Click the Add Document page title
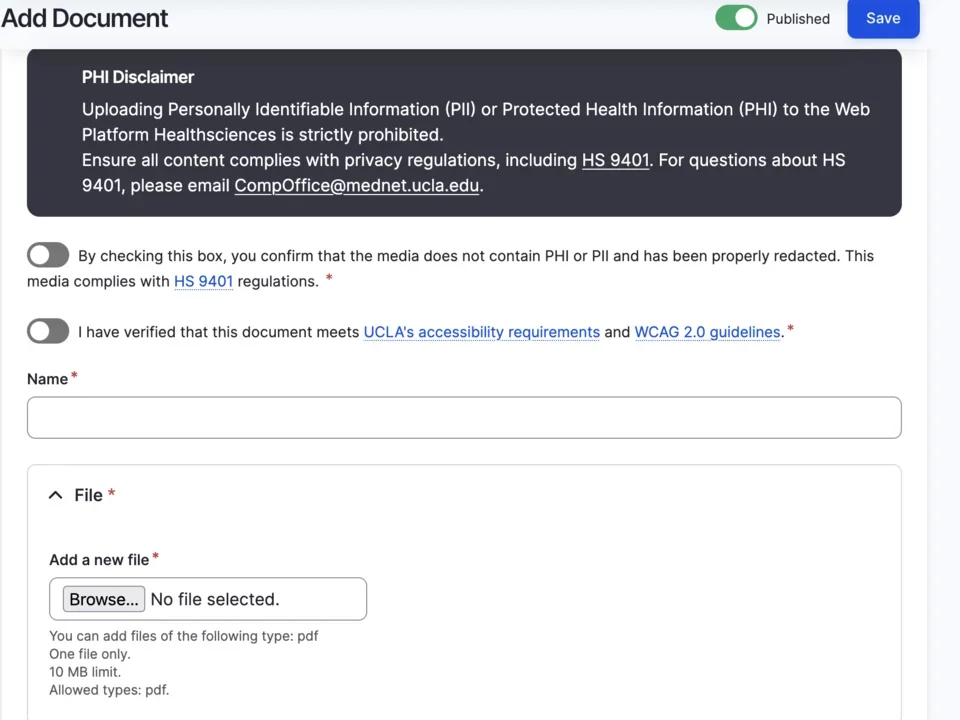This screenshot has height=720, width=960. 85,18
